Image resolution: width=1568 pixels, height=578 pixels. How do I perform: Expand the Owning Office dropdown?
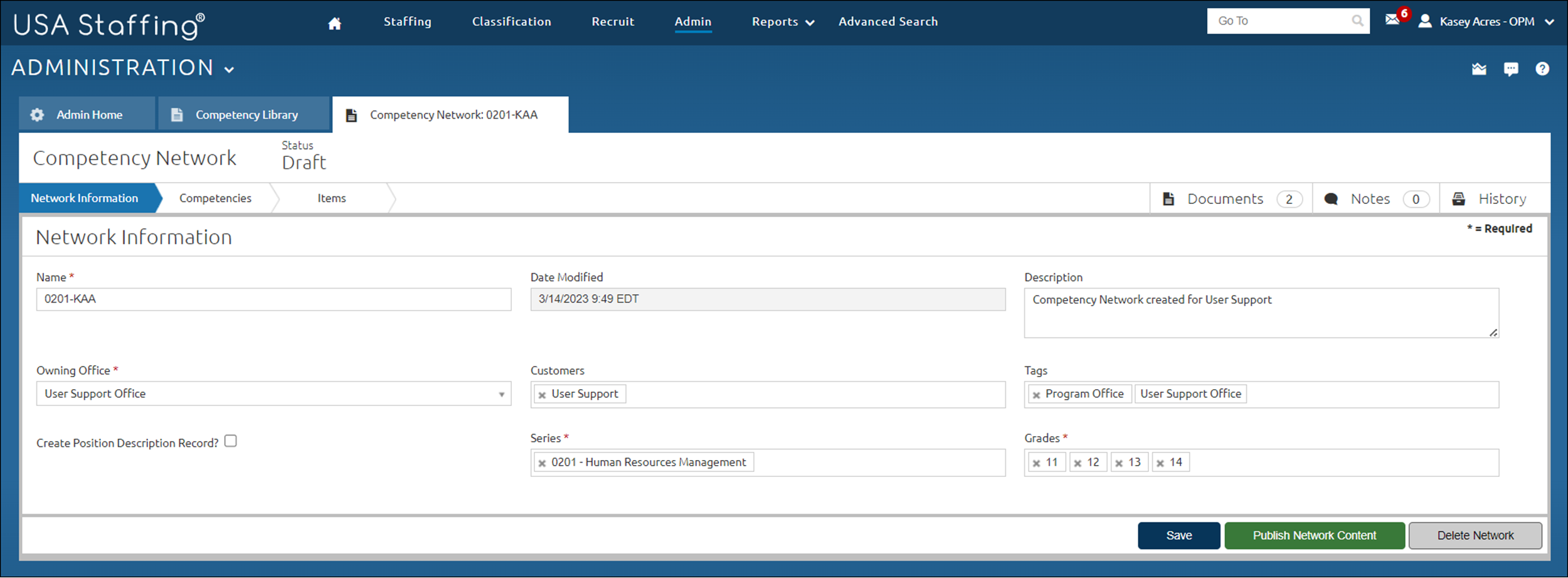(501, 395)
